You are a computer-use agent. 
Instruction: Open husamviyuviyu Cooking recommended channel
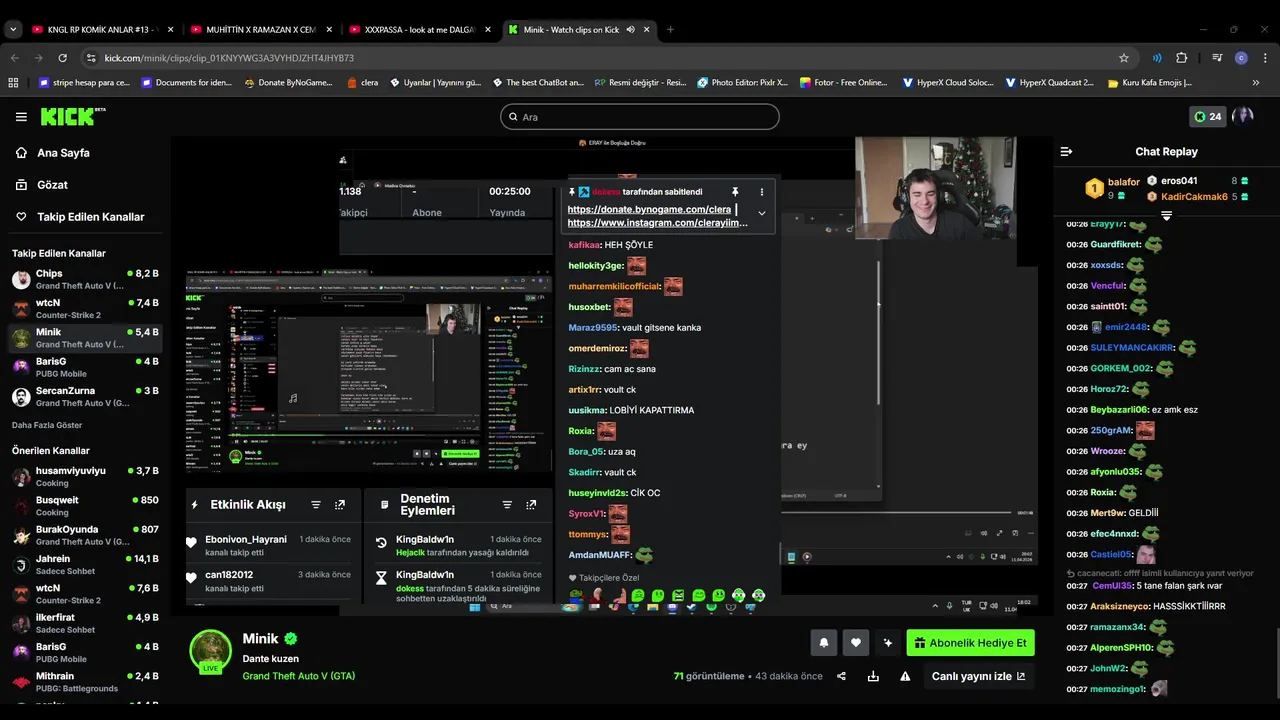pos(85,476)
